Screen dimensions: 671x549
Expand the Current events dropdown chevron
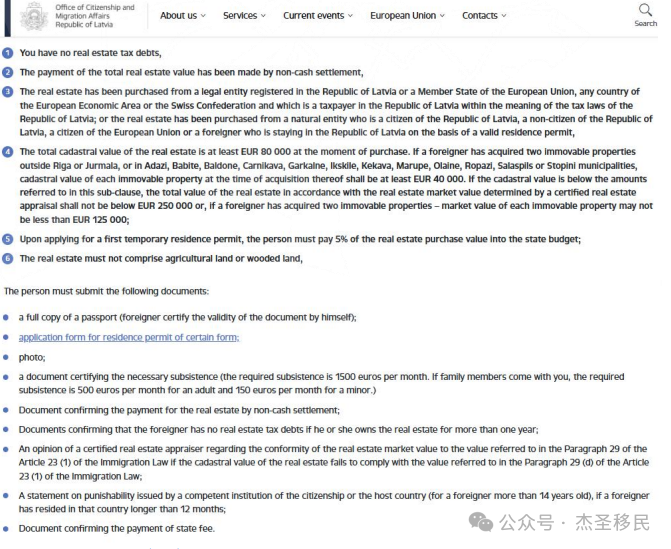click(x=350, y=16)
